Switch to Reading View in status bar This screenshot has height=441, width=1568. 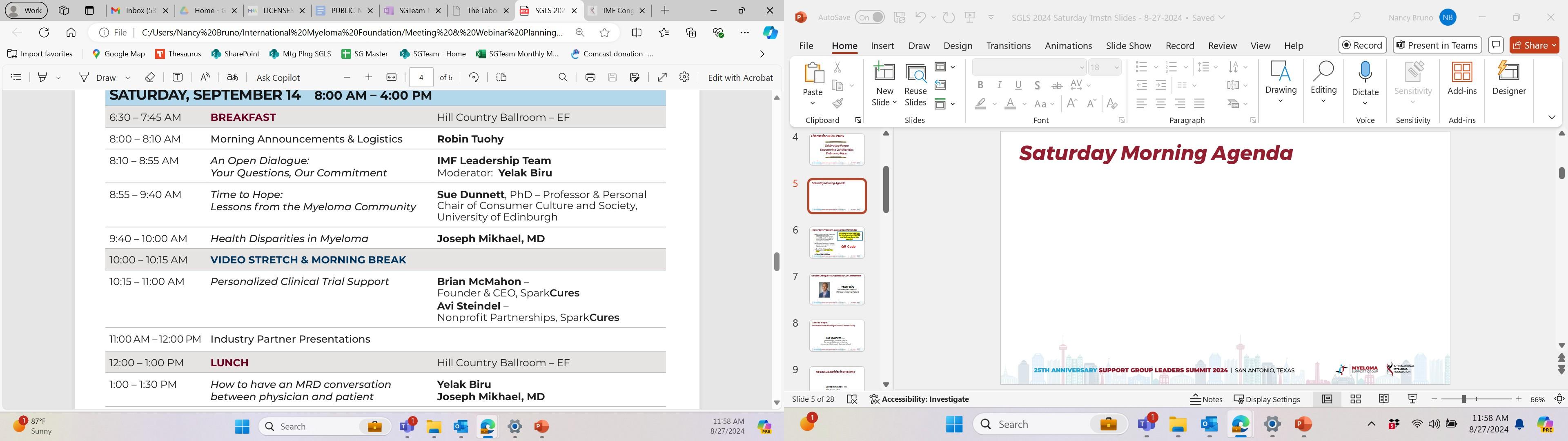tap(1384, 399)
